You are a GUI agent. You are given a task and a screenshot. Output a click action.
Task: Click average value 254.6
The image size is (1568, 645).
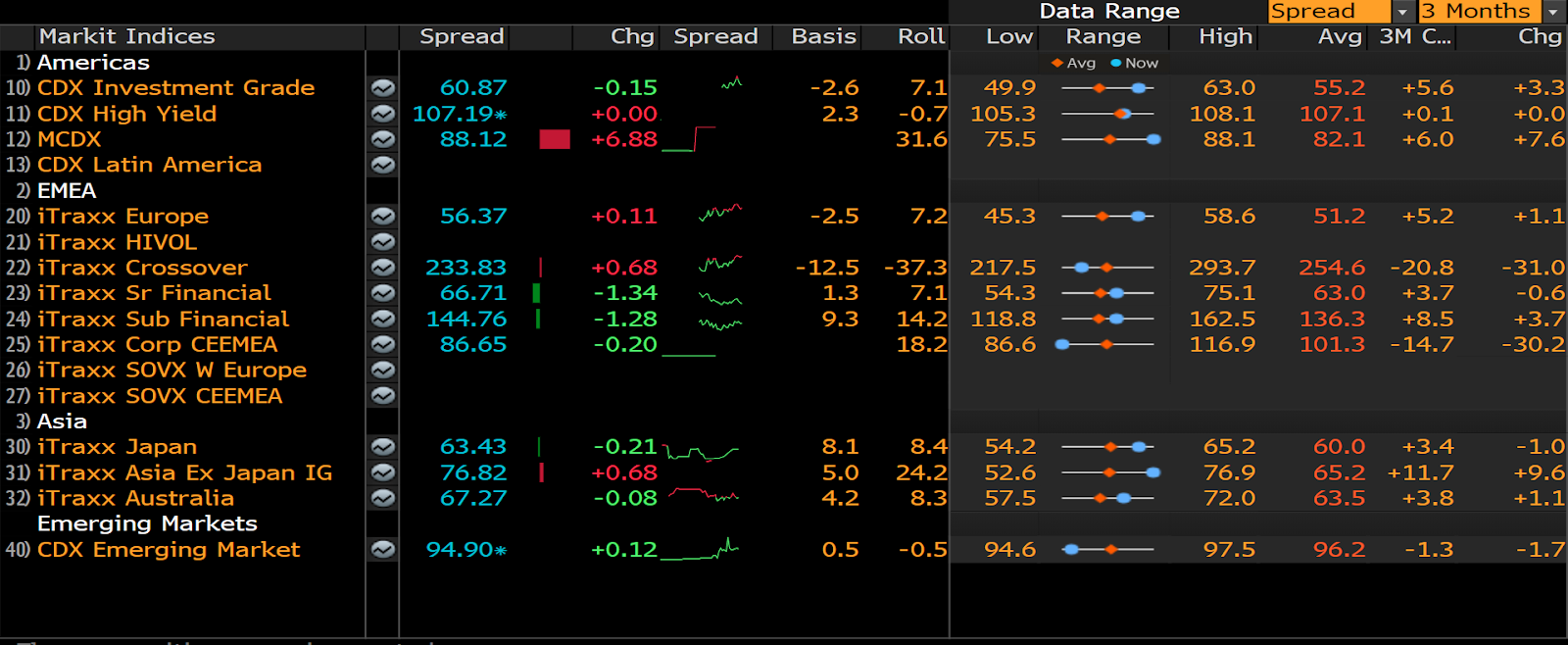pyautogui.click(x=1332, y=268)
